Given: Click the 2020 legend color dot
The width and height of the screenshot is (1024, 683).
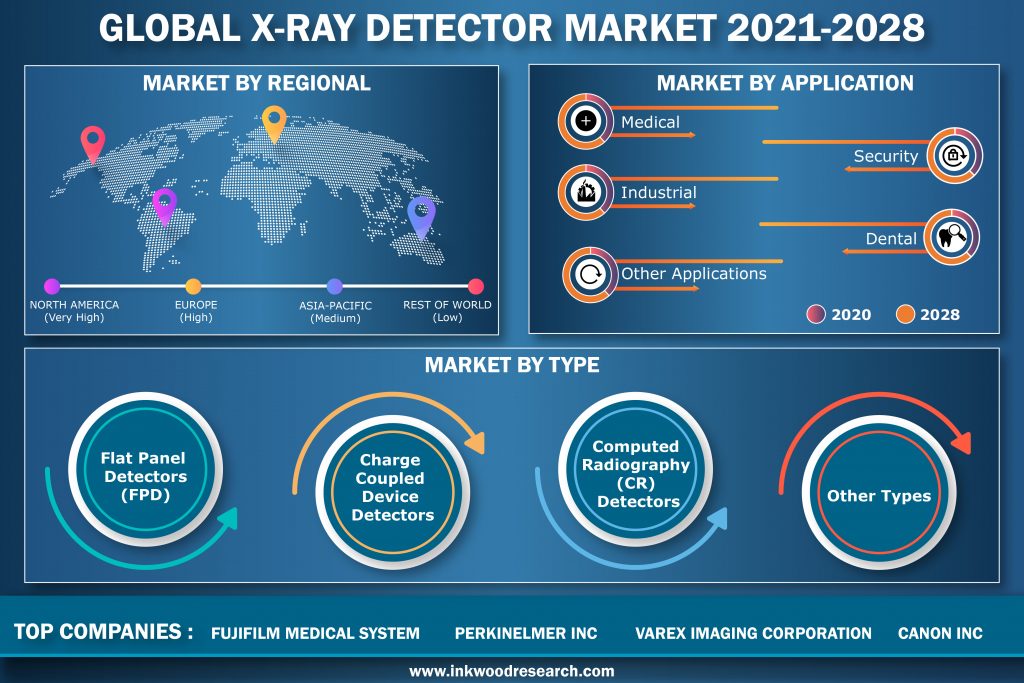Looking at the screenshot, I should 816,314.
